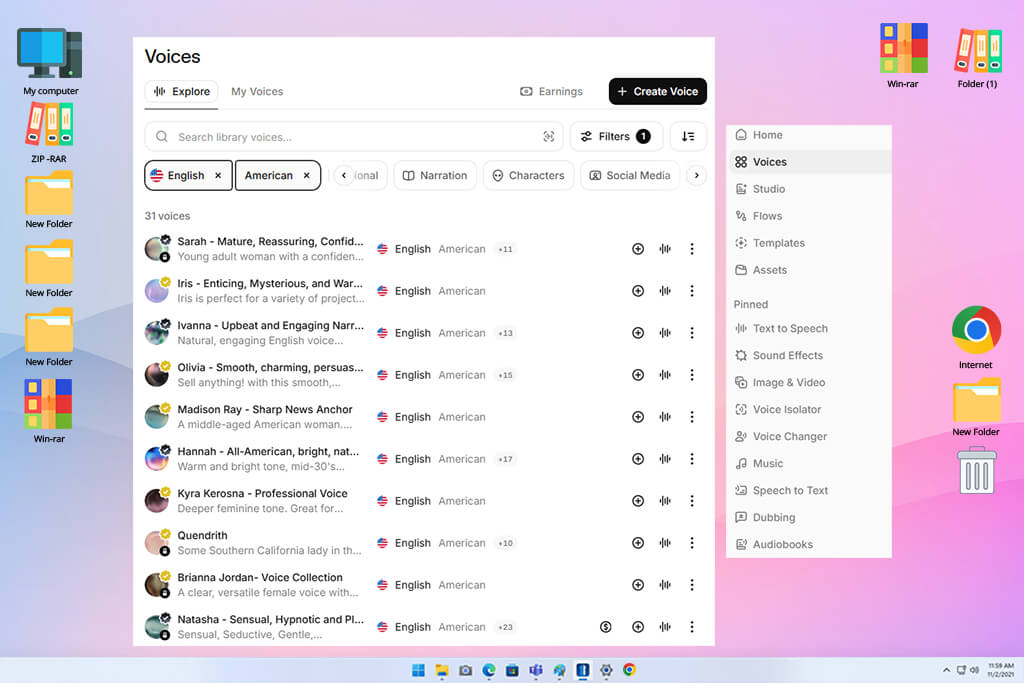Open Sarah voice avatar thumbnail
Image resolution: width=1024 pixels, height=683 pixels.
pyautogui.click(x=157, y=249)
